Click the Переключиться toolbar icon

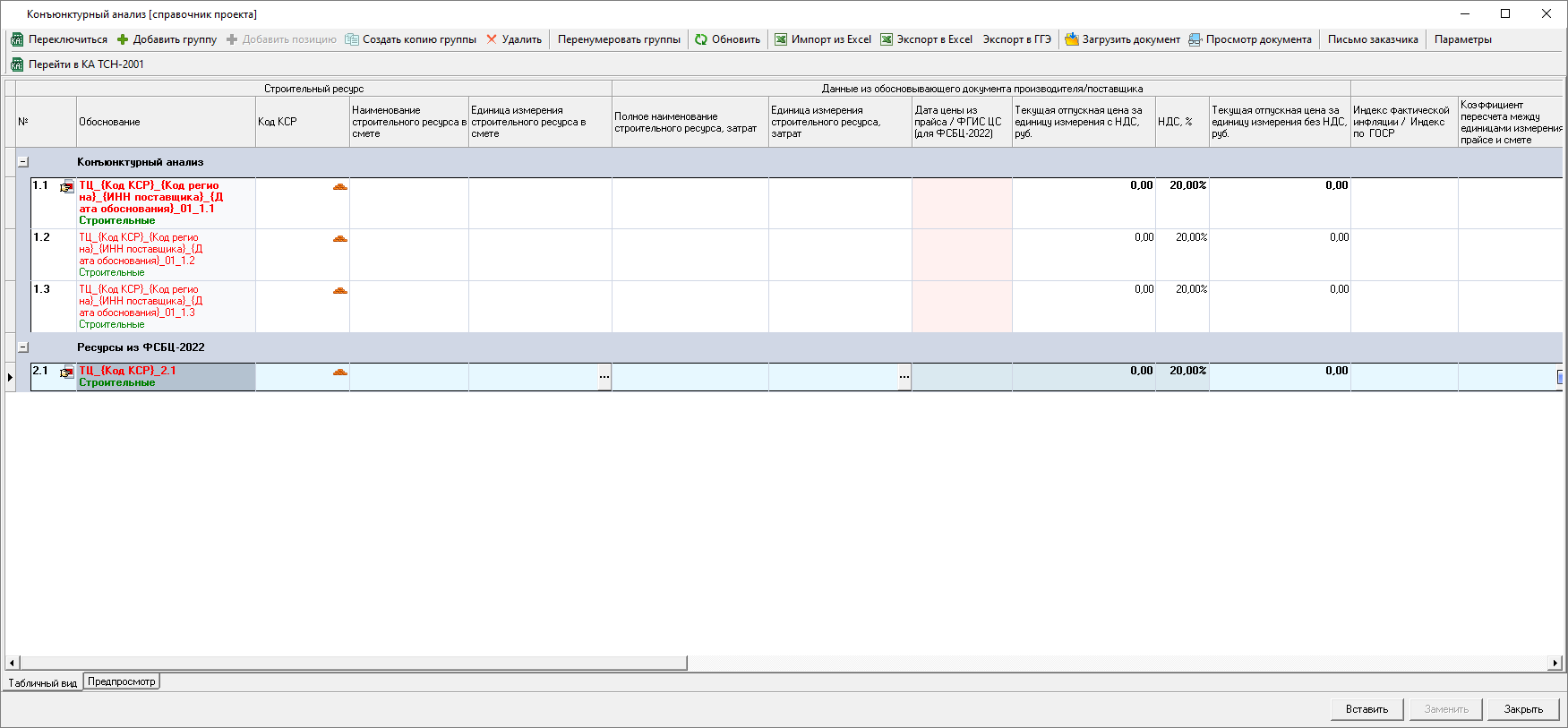17,39
